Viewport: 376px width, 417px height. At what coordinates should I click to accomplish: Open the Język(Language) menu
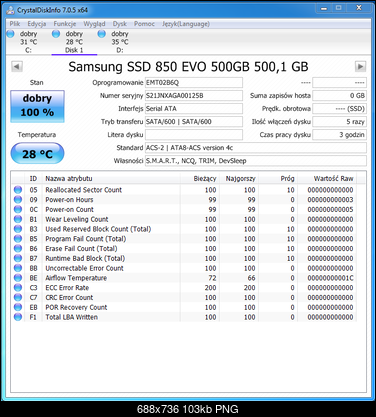point(186,24)
